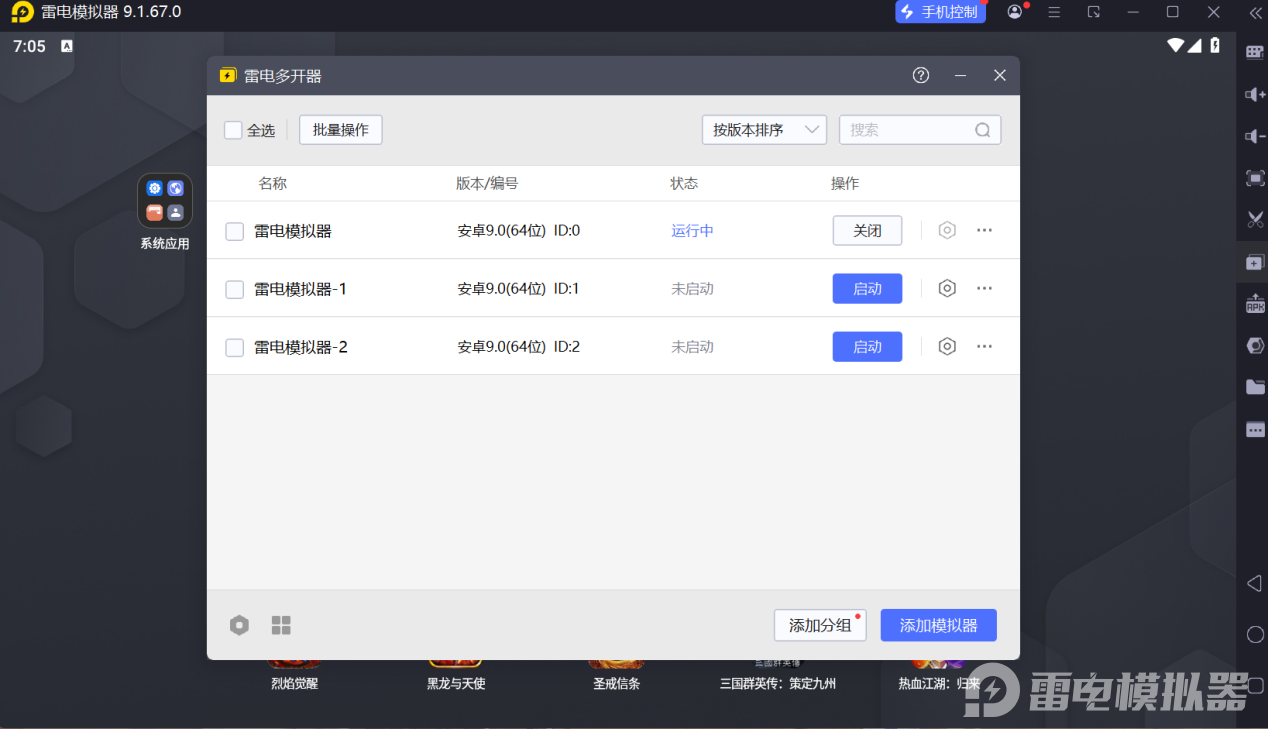Screen dimensions: 1268x729
Task: Increase emulator volume
Action: 1254,94
